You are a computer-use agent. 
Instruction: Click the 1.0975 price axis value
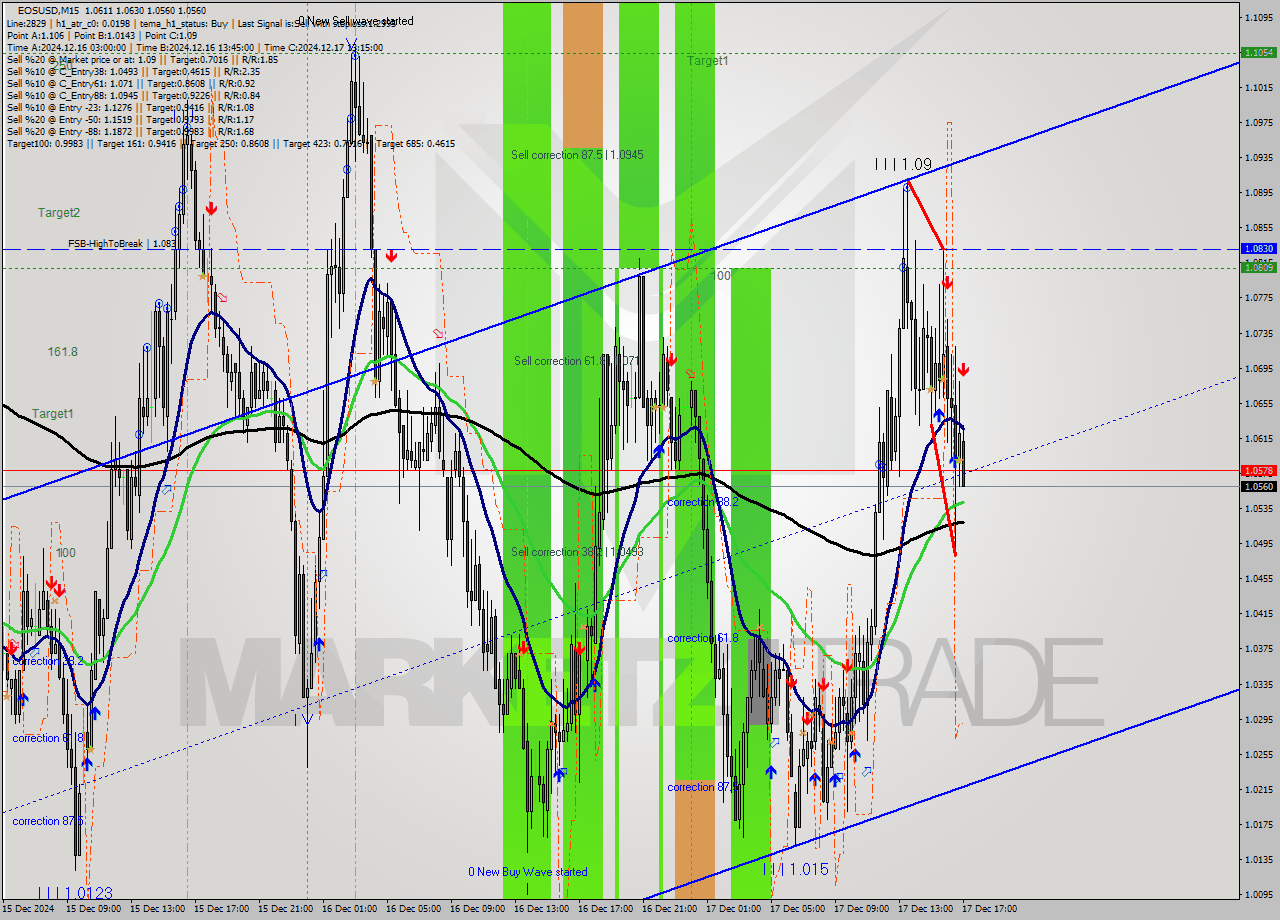[1258, 123]
